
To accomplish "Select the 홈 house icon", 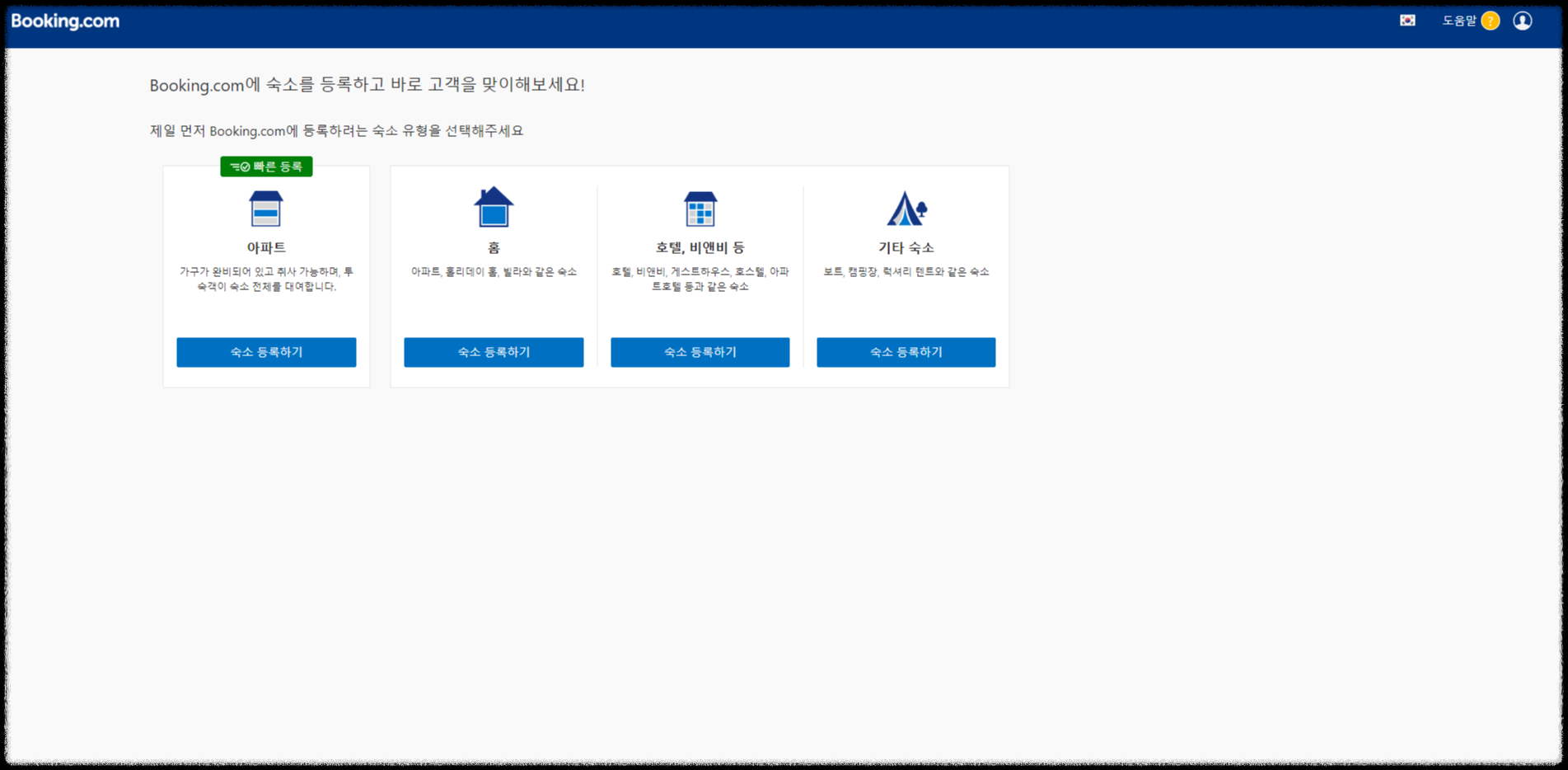I will tap(494, 207).
